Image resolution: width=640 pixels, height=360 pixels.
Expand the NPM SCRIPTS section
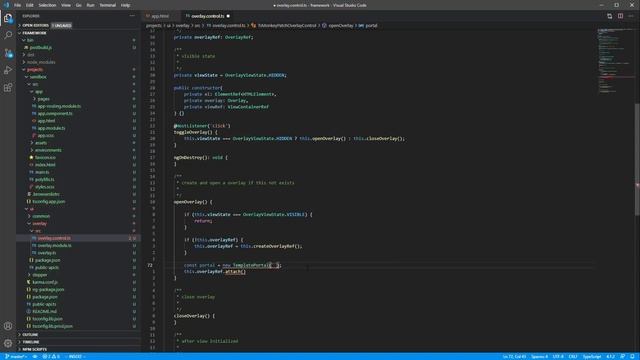tap(35, 349)
